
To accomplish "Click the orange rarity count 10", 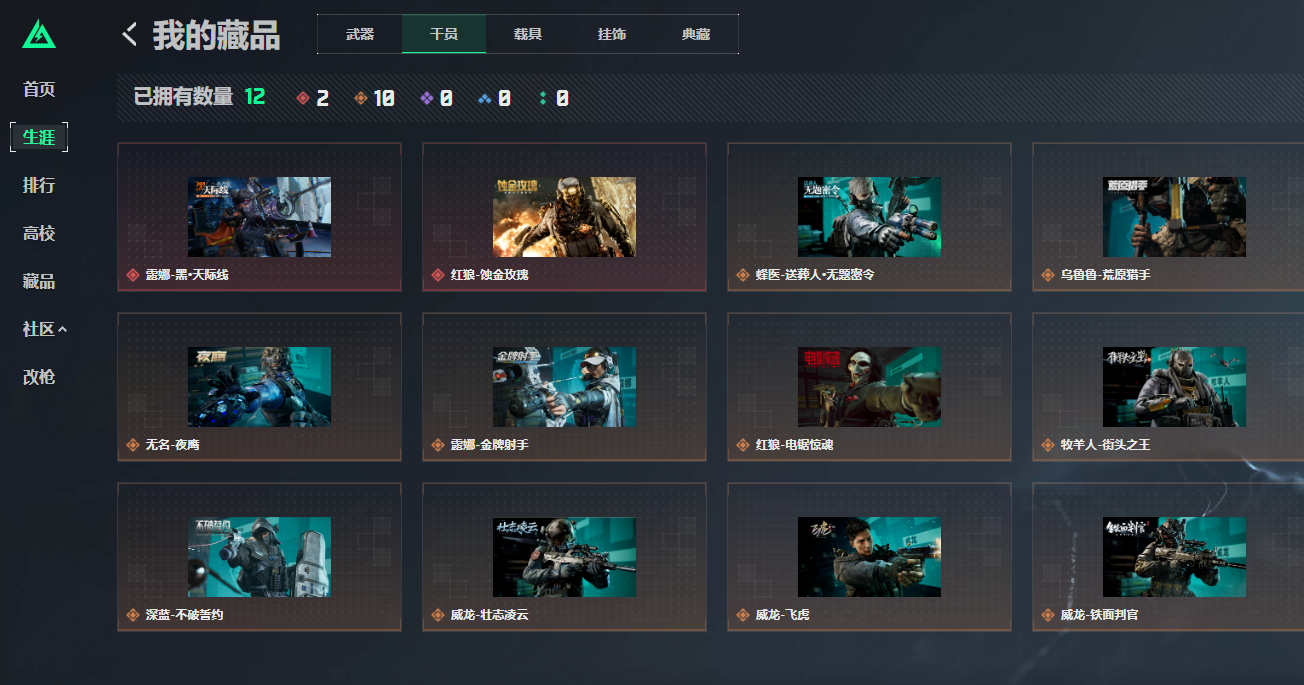I will coord(384,98).
